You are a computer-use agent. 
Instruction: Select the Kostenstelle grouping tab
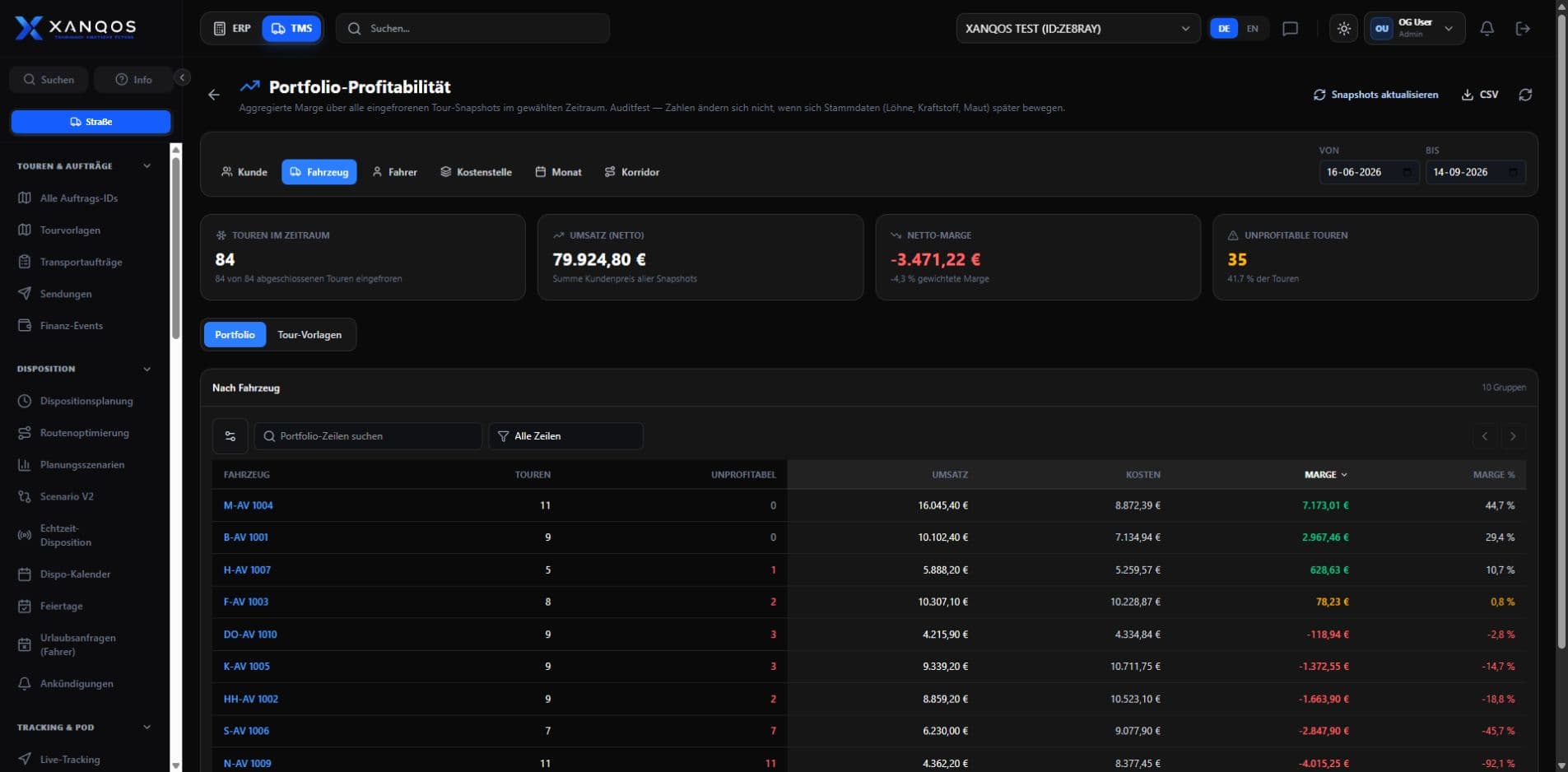click(476, 172)
